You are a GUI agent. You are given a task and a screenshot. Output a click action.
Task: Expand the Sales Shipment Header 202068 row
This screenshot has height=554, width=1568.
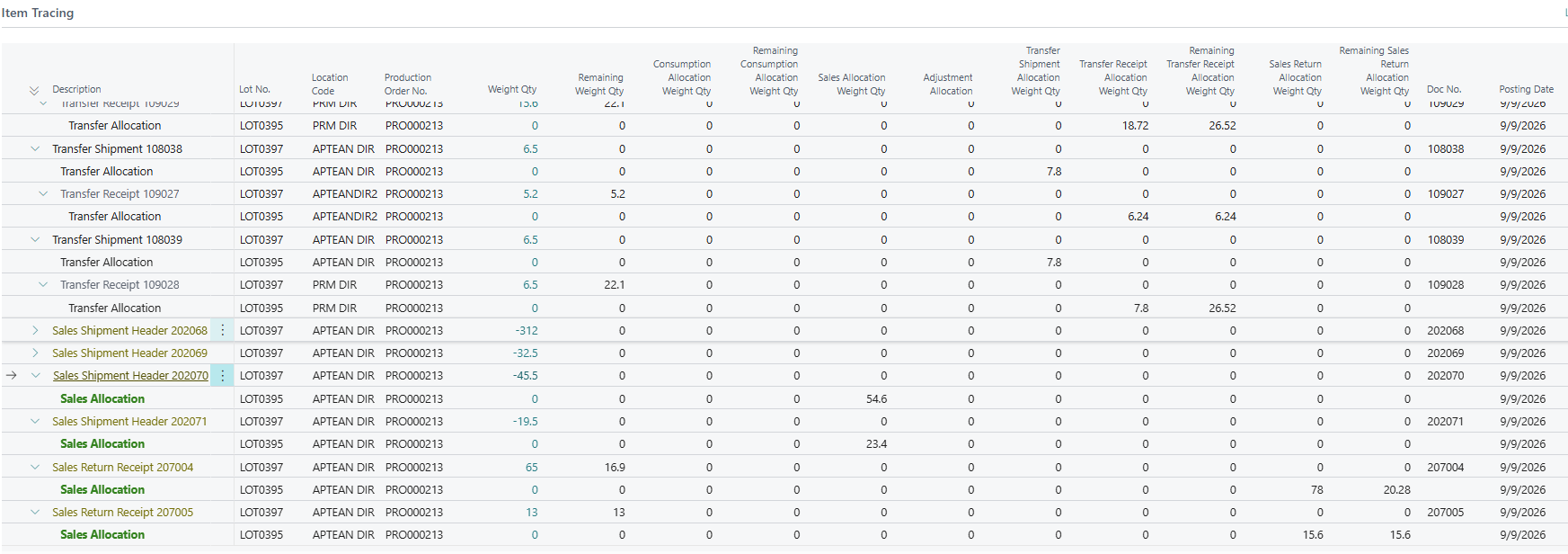pyautogui.click(x=35, y=330)
